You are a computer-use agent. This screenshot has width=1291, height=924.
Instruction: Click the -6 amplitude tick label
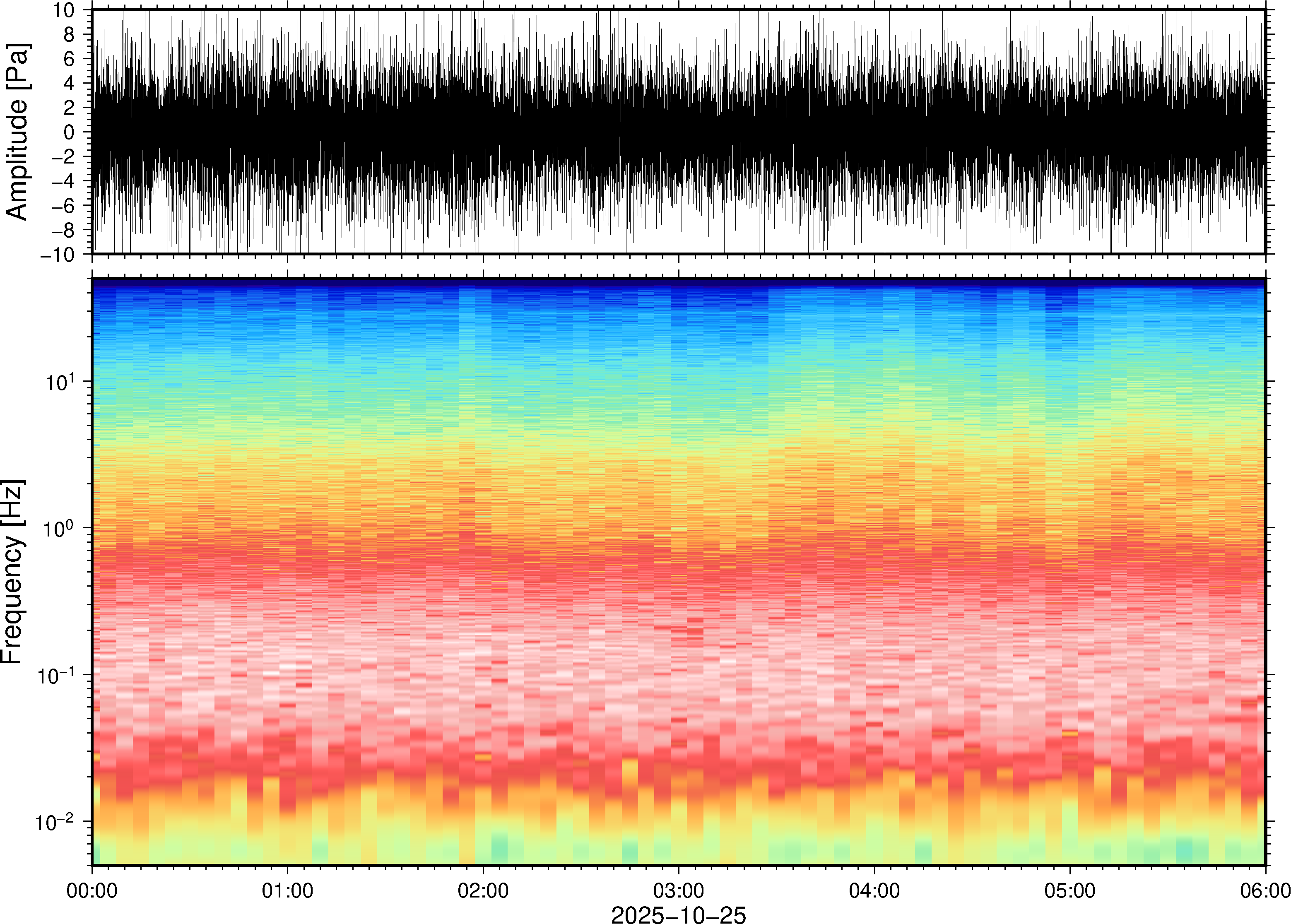click(x=63, y=206)
